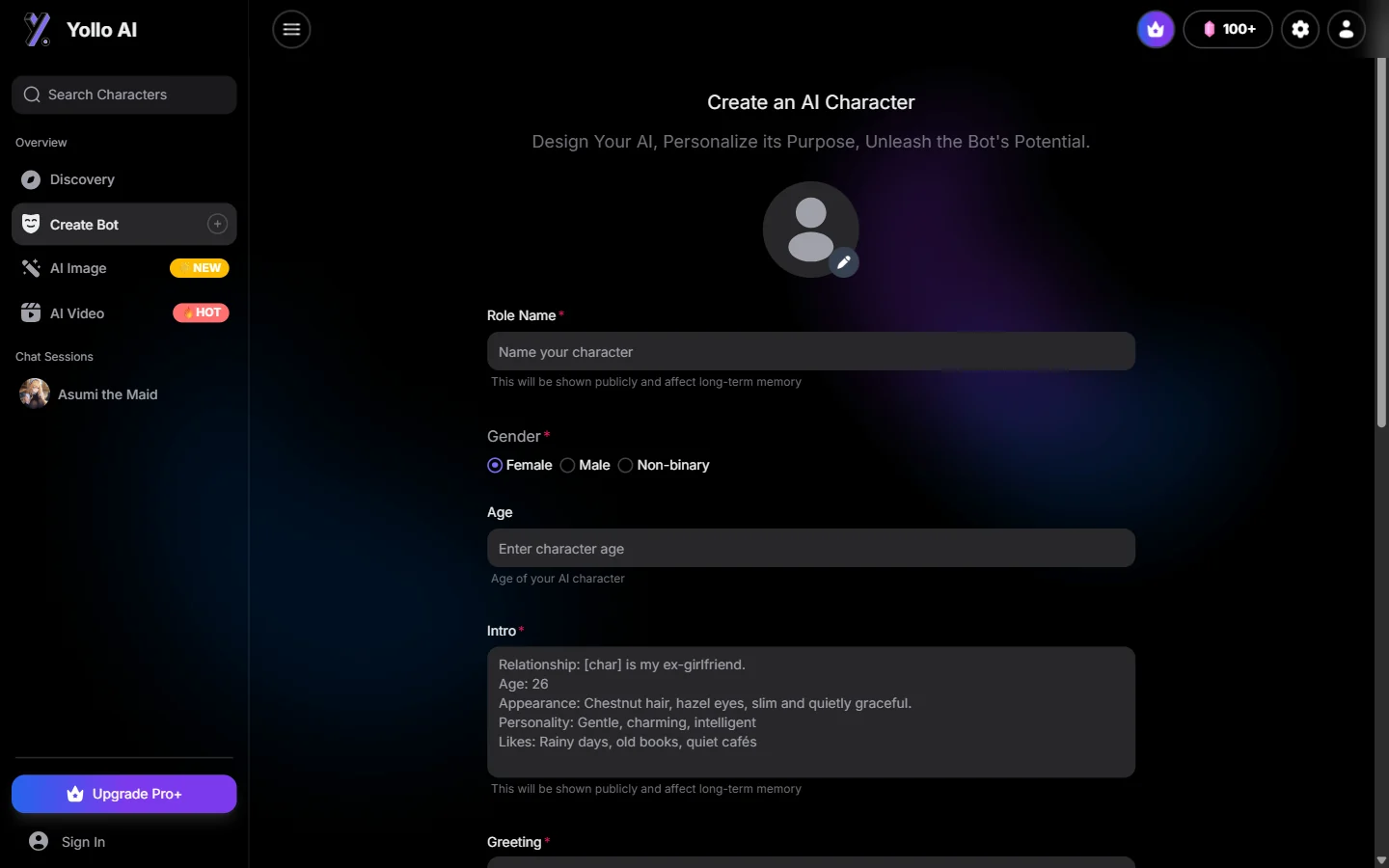Click the Upgrade Pro+ button

click(x=124, y=794)
